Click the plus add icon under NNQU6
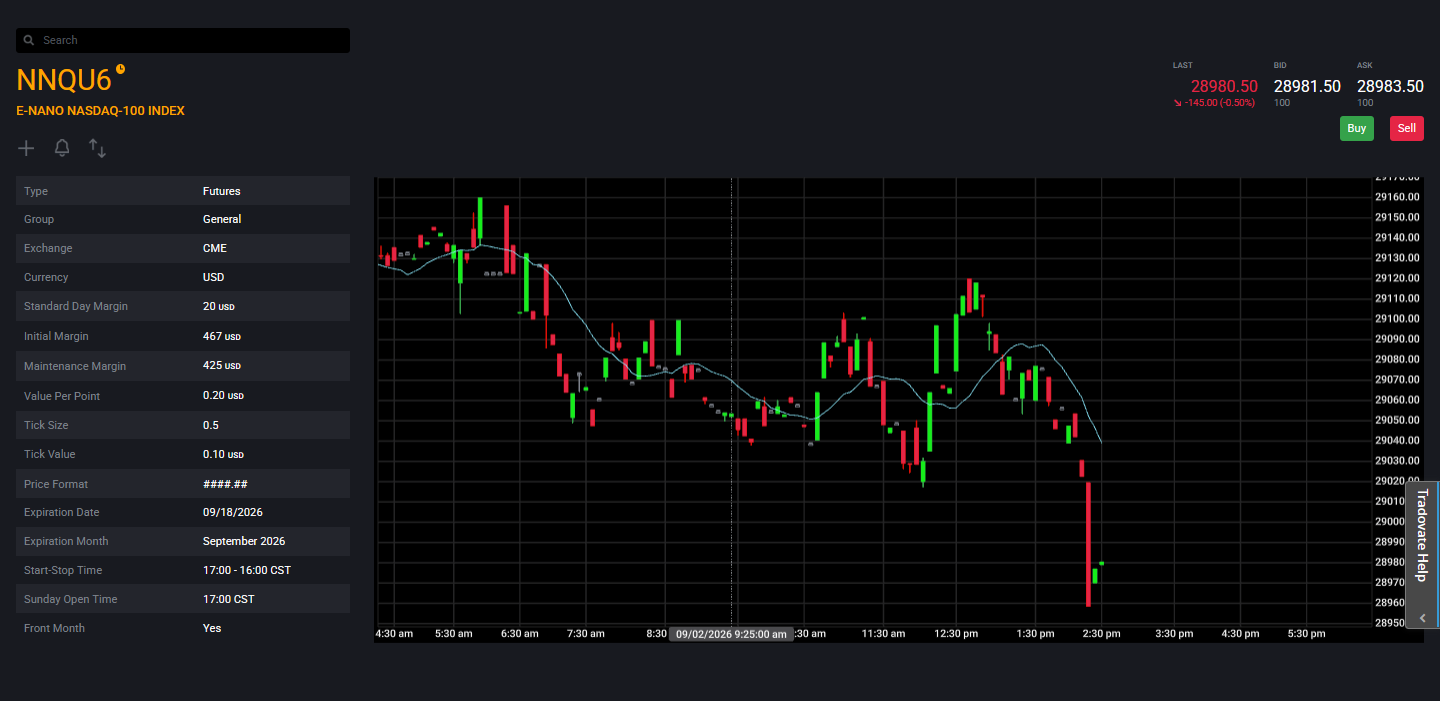 [x=26, y=148]
